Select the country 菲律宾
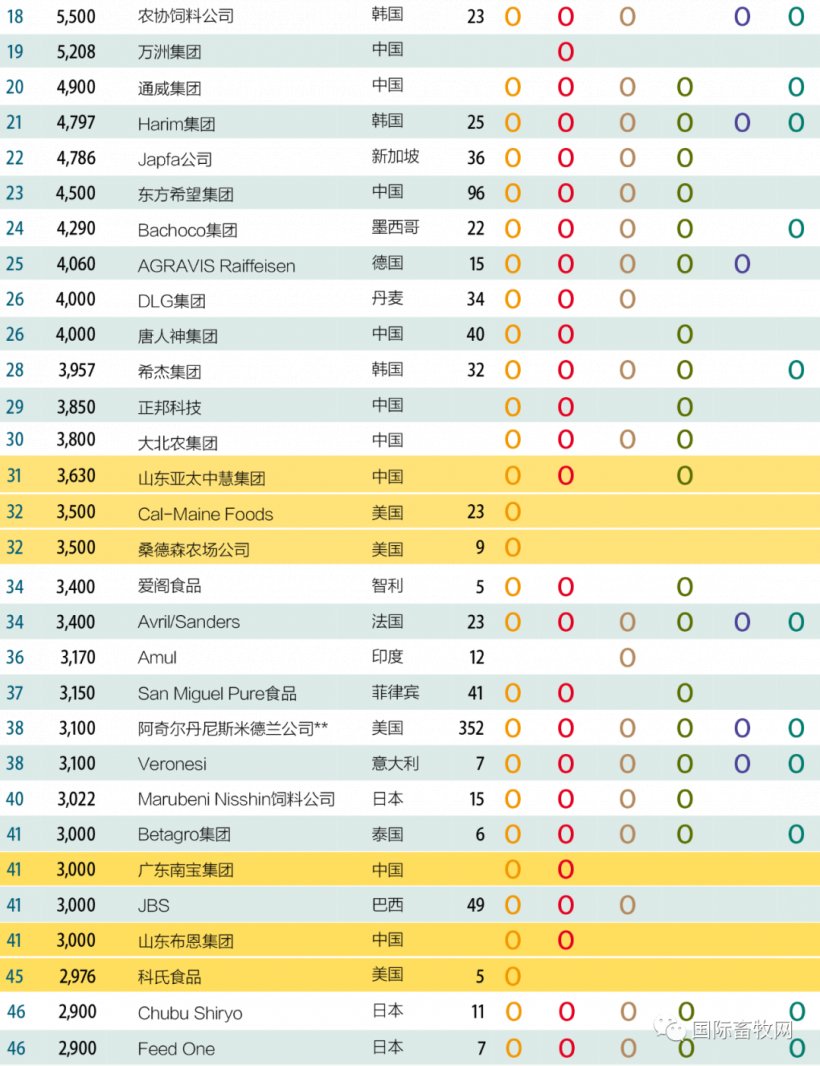 (396, 692)
